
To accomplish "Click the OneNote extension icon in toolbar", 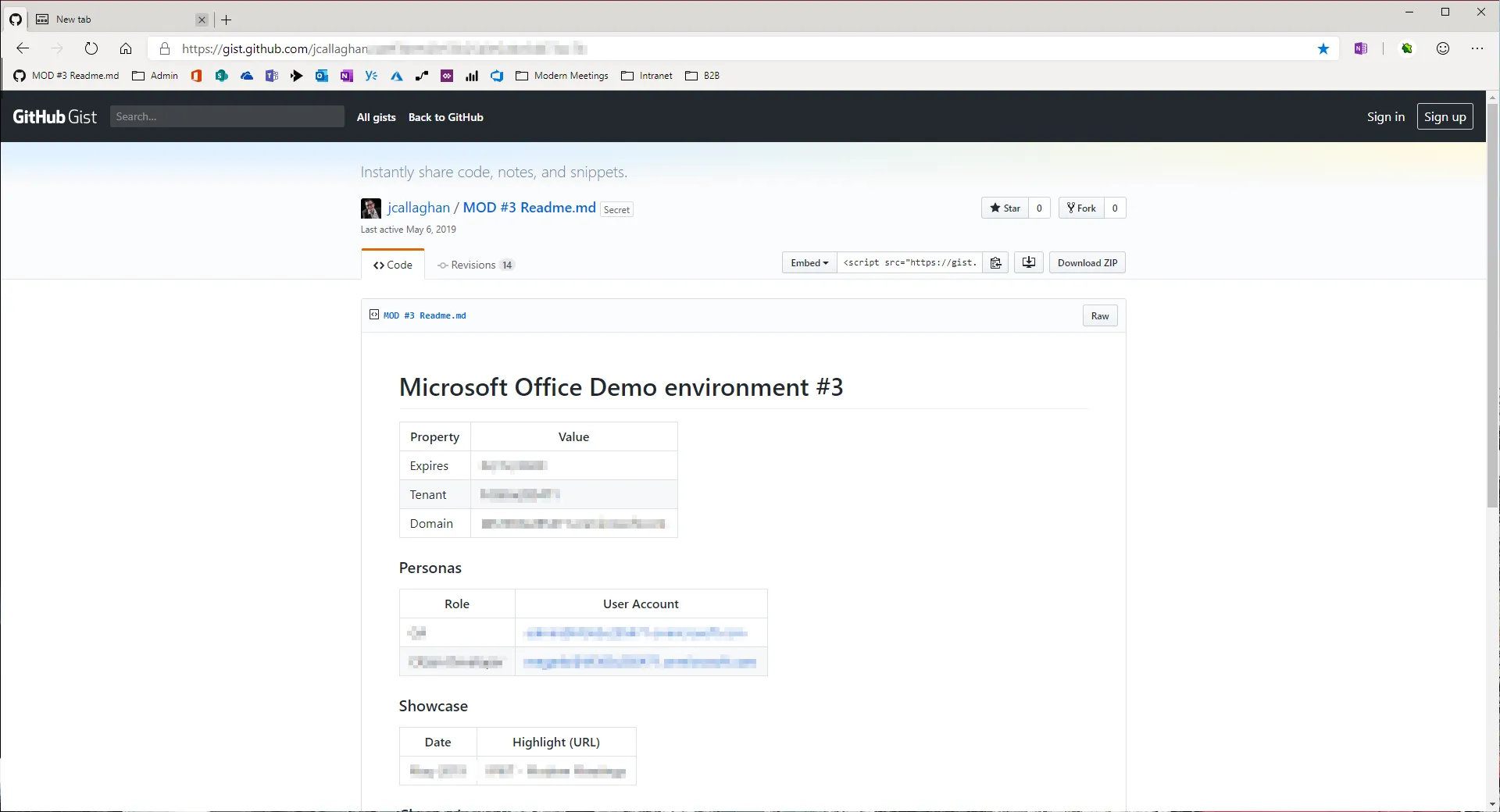I will [x=1361, y=48].
